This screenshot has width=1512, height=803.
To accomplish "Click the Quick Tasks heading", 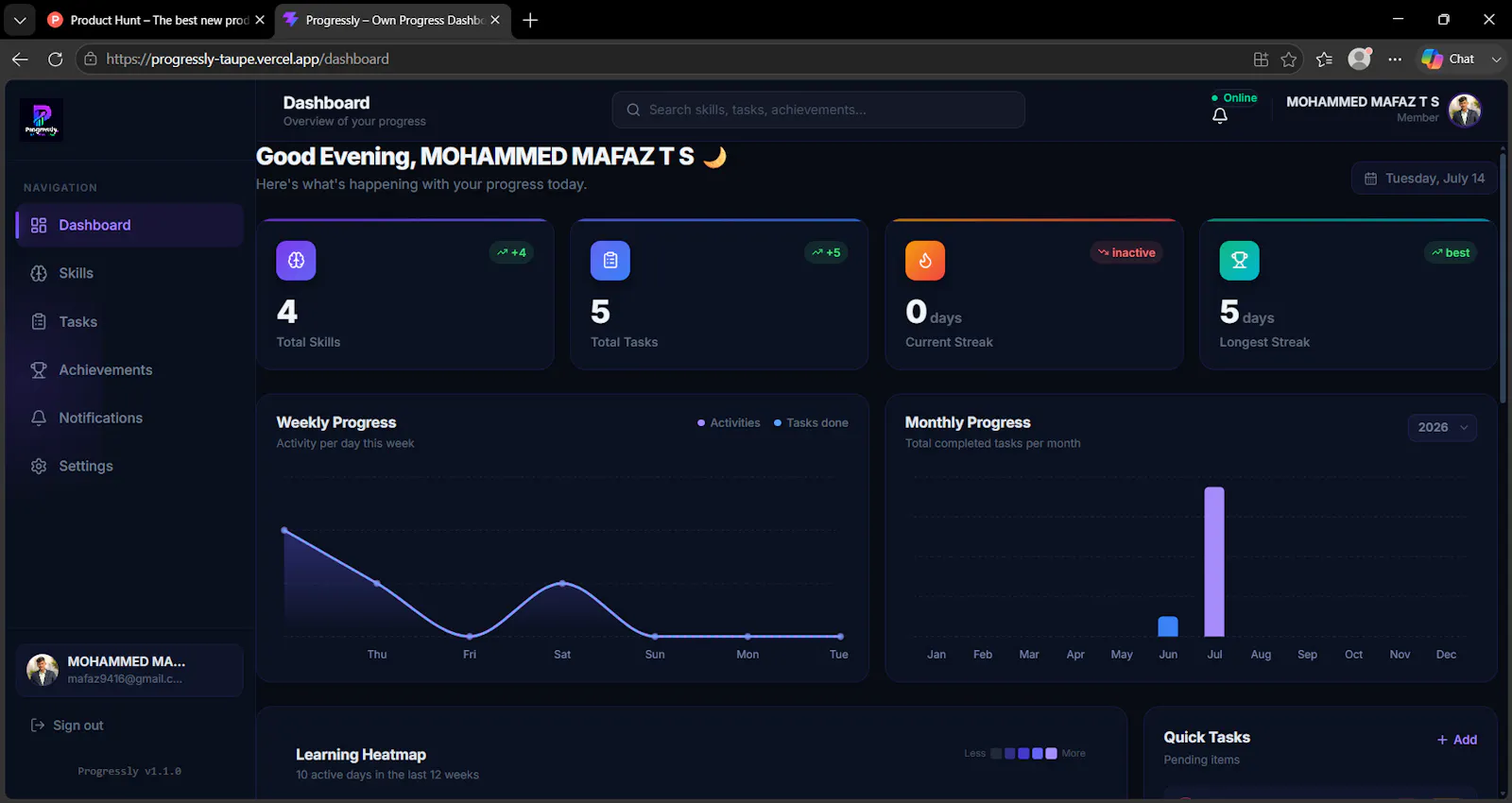I will [1207, 737].
